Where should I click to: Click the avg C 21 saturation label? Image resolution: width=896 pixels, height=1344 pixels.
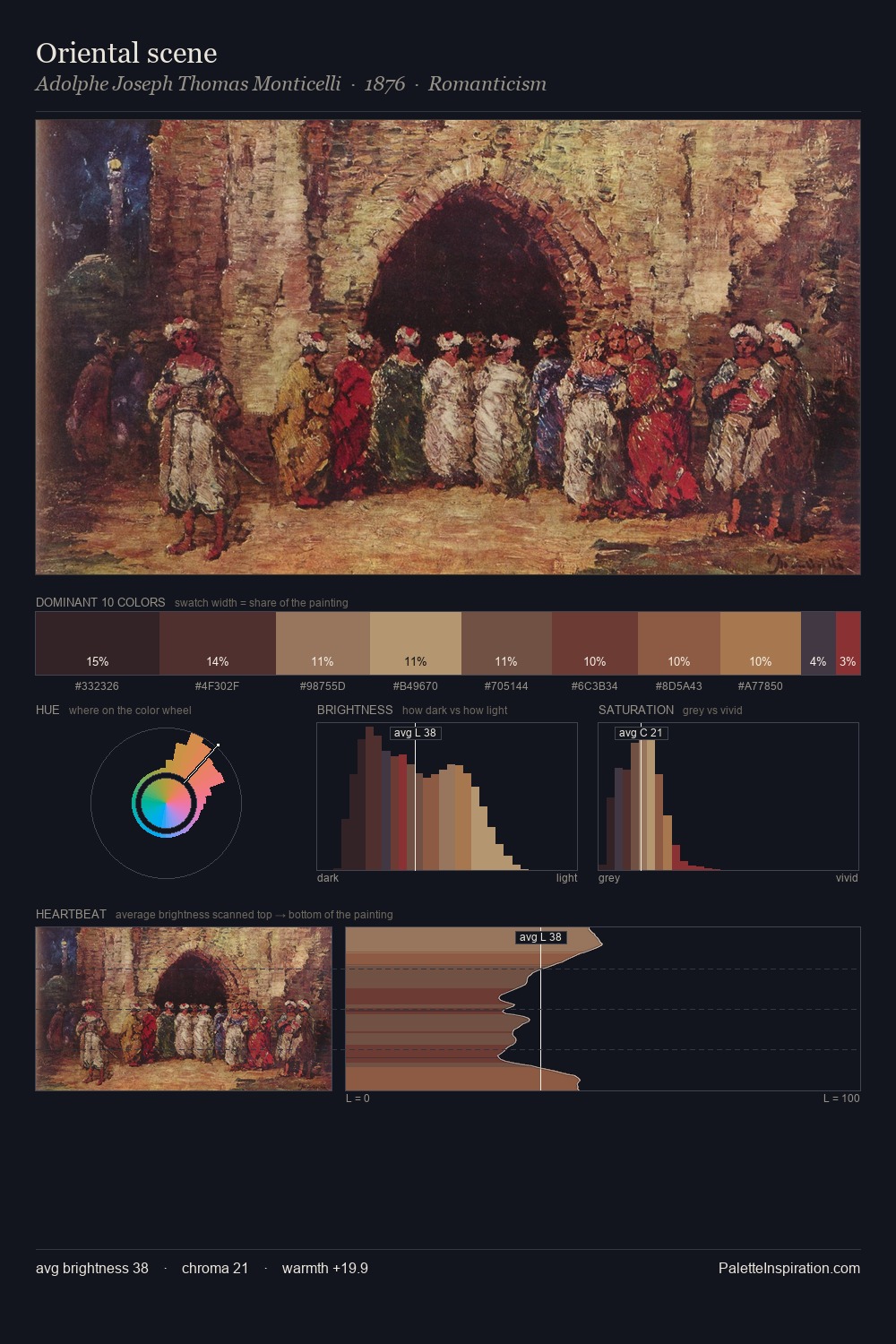(642, 733)
